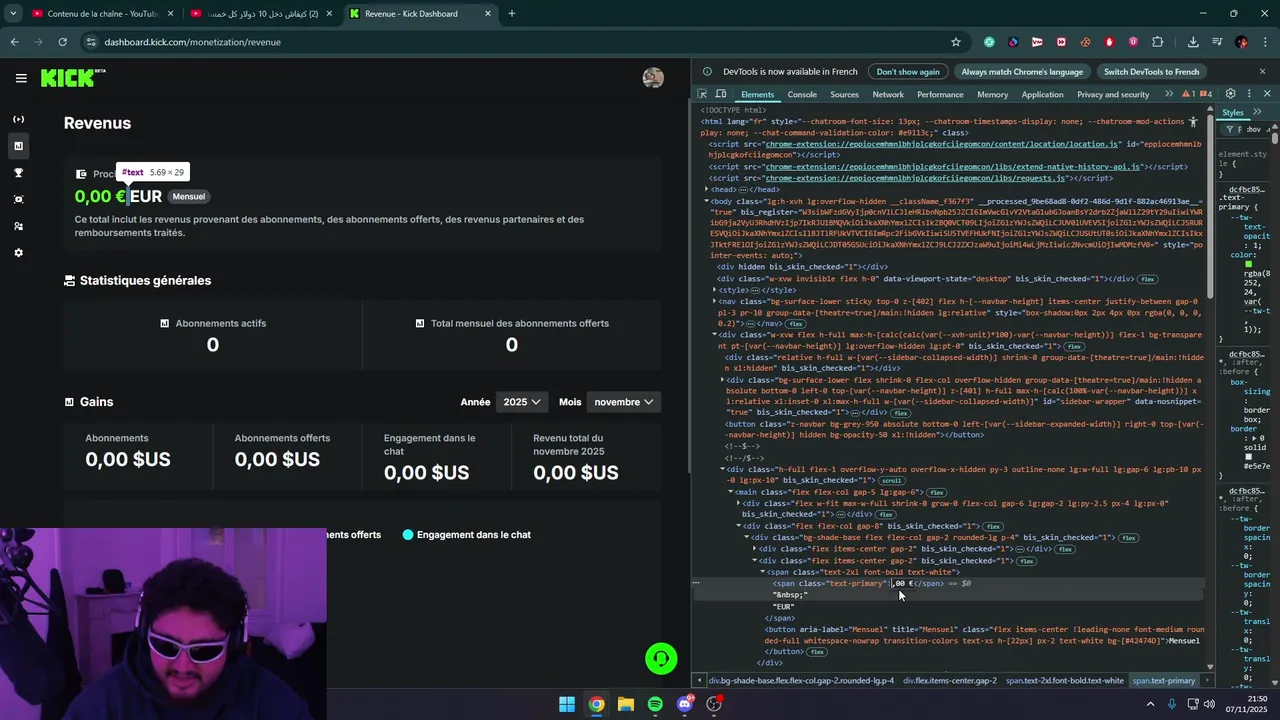
Task: Switch to the YouTube Contenu de la chaîne tab
Action: [x=102, y=14]
